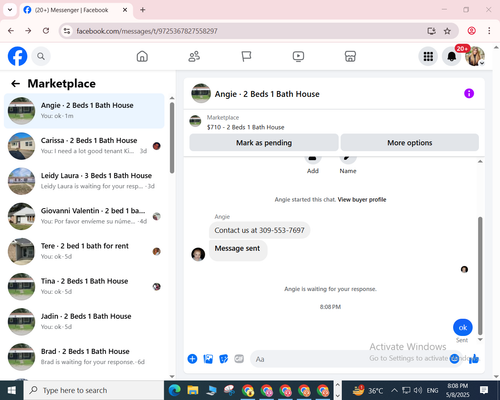The height and width of the screenshot is (400, 500).
Task: Click the sent 'ok' message bubble
Action: (463, 327)
